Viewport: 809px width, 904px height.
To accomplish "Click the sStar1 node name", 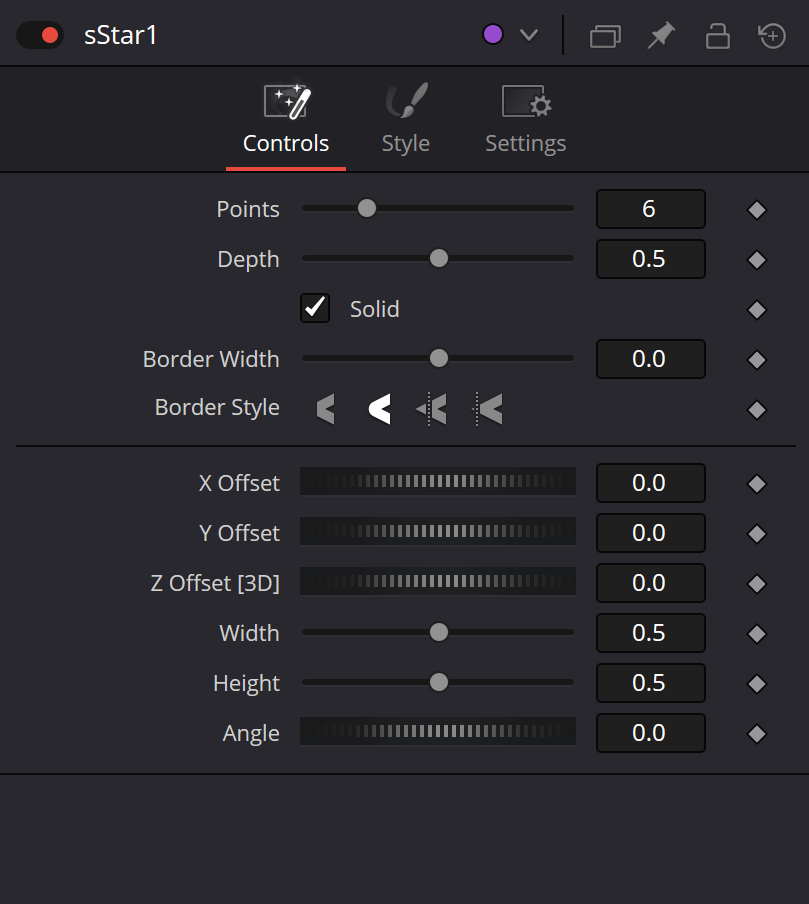I will click(x=121, y=35).
